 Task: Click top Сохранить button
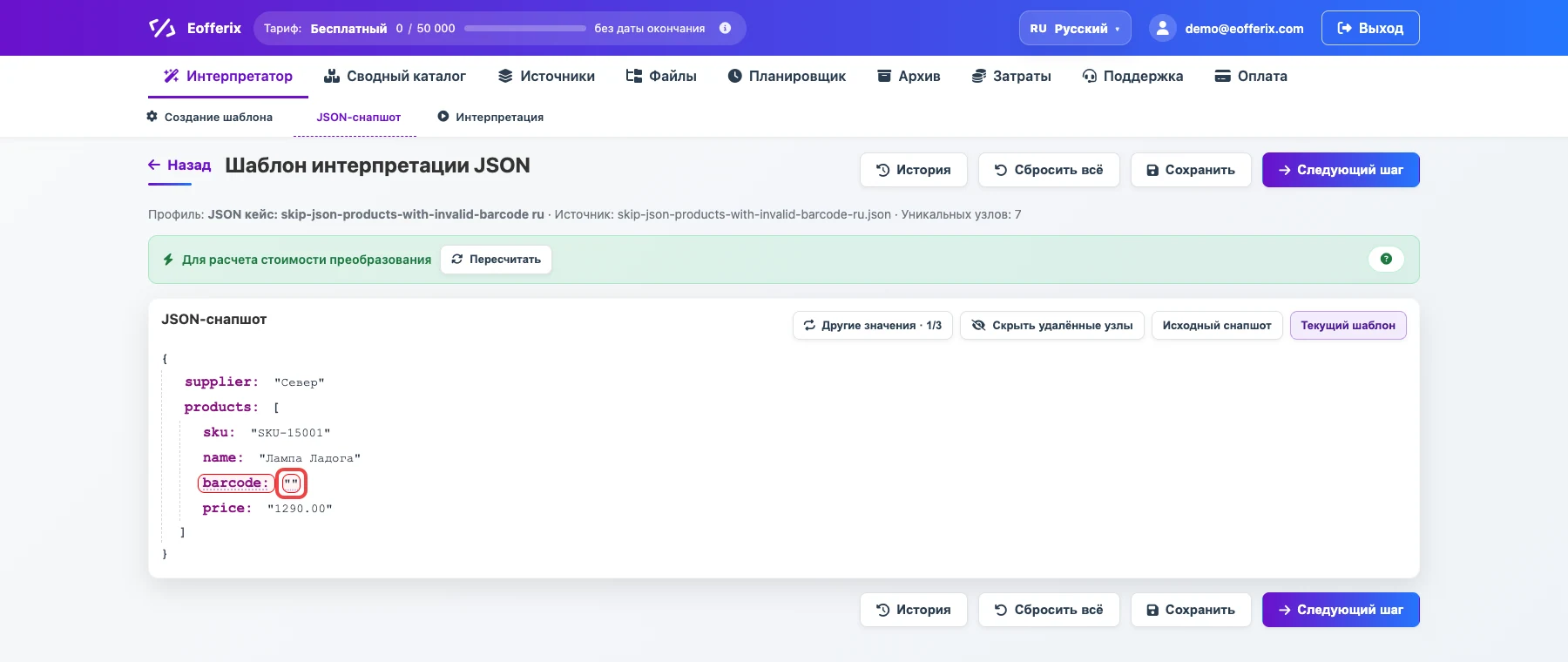tap(1191, 170)
